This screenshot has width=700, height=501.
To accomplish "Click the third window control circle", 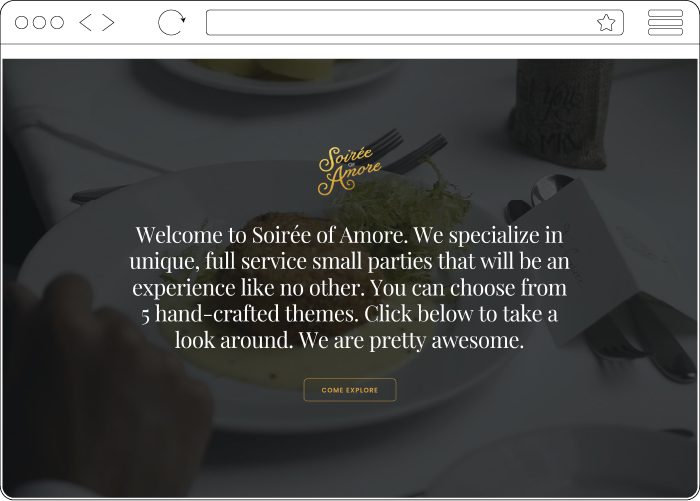I will click(x=57, y=22).
